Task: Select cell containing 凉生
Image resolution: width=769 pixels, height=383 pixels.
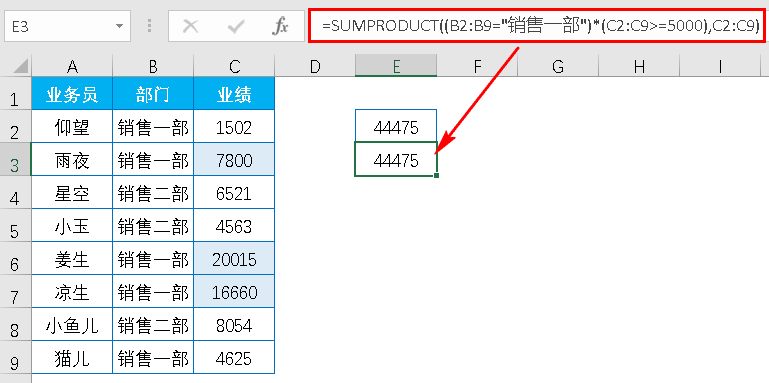Action: pos(72,291)
